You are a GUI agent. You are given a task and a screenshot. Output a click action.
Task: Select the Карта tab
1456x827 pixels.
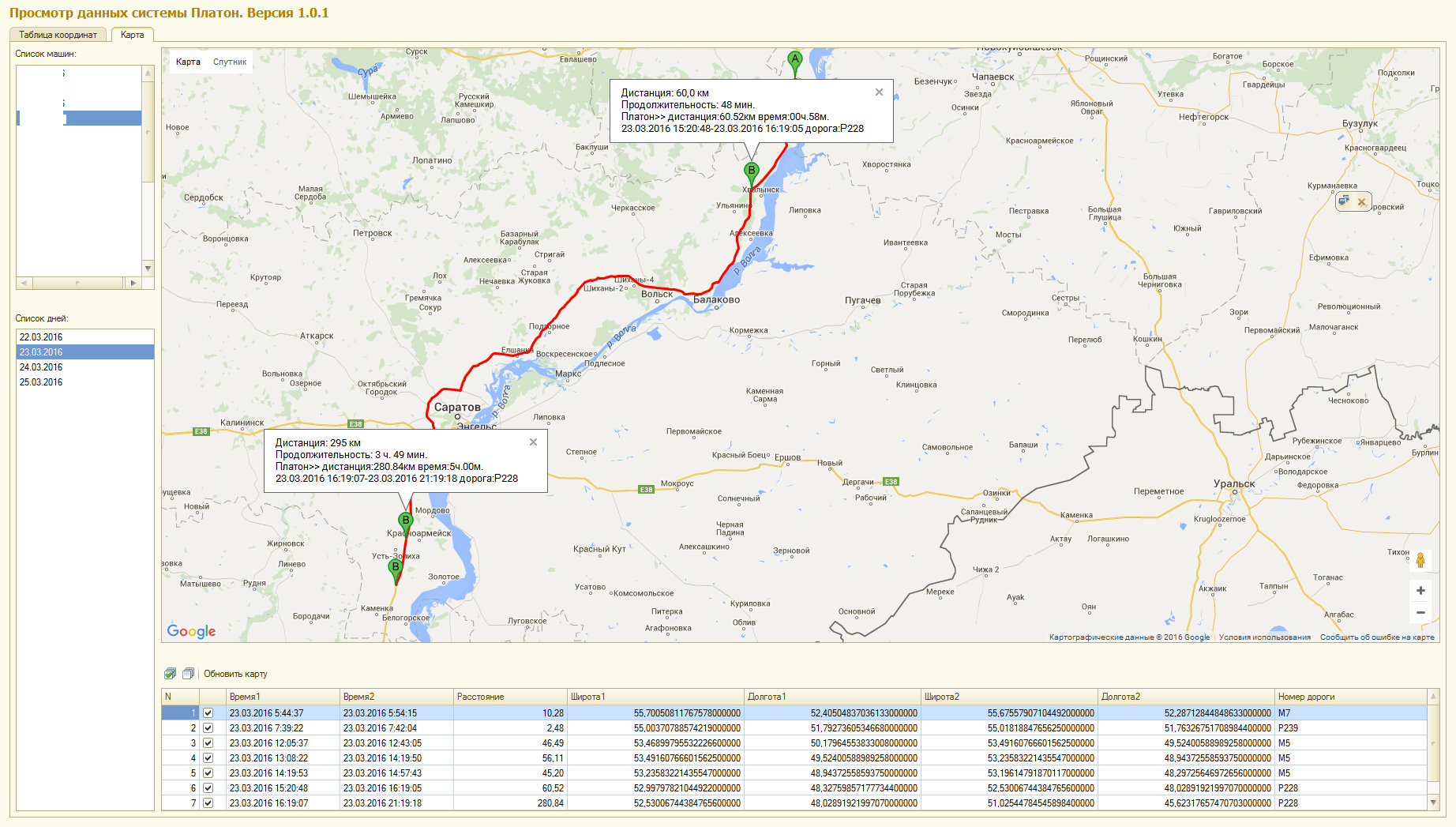133,35
